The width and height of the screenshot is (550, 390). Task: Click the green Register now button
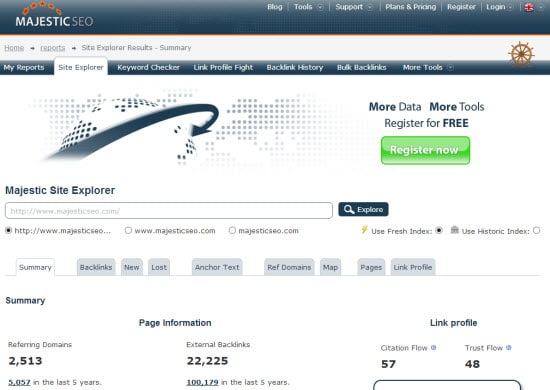pyautogui.click(x=425, y=150)
